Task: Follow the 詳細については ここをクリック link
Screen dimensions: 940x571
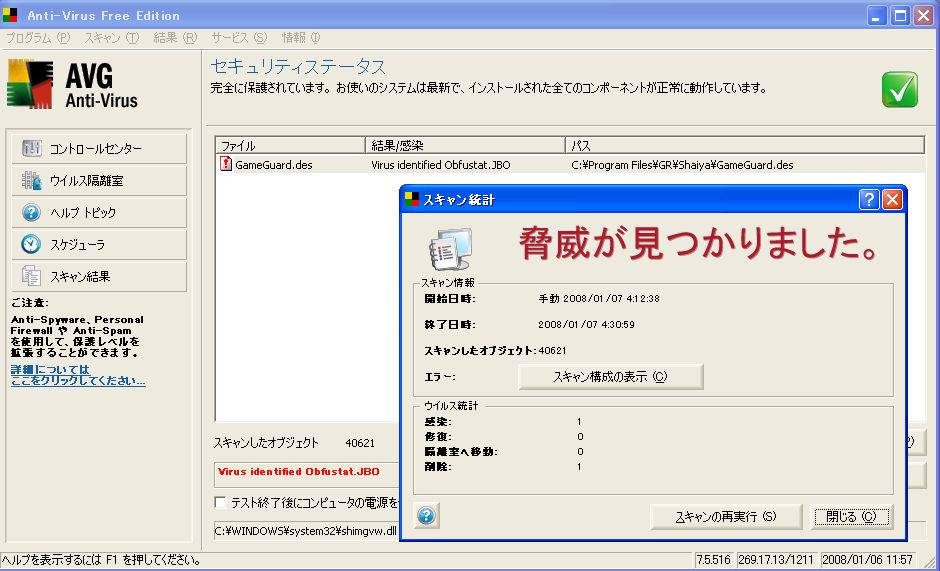Action: tap(78, 375)
